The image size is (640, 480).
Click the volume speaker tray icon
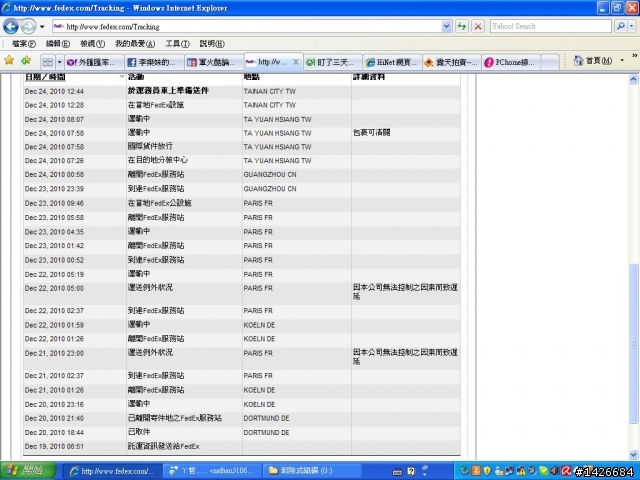click(555, 471)
